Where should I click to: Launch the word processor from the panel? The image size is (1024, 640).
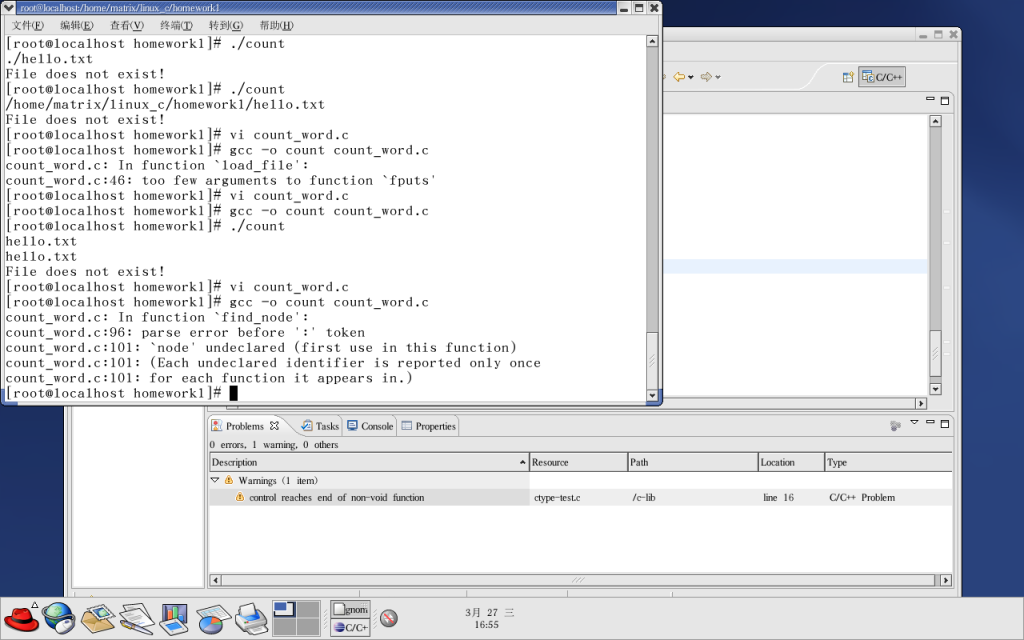[x=135, y=619]
